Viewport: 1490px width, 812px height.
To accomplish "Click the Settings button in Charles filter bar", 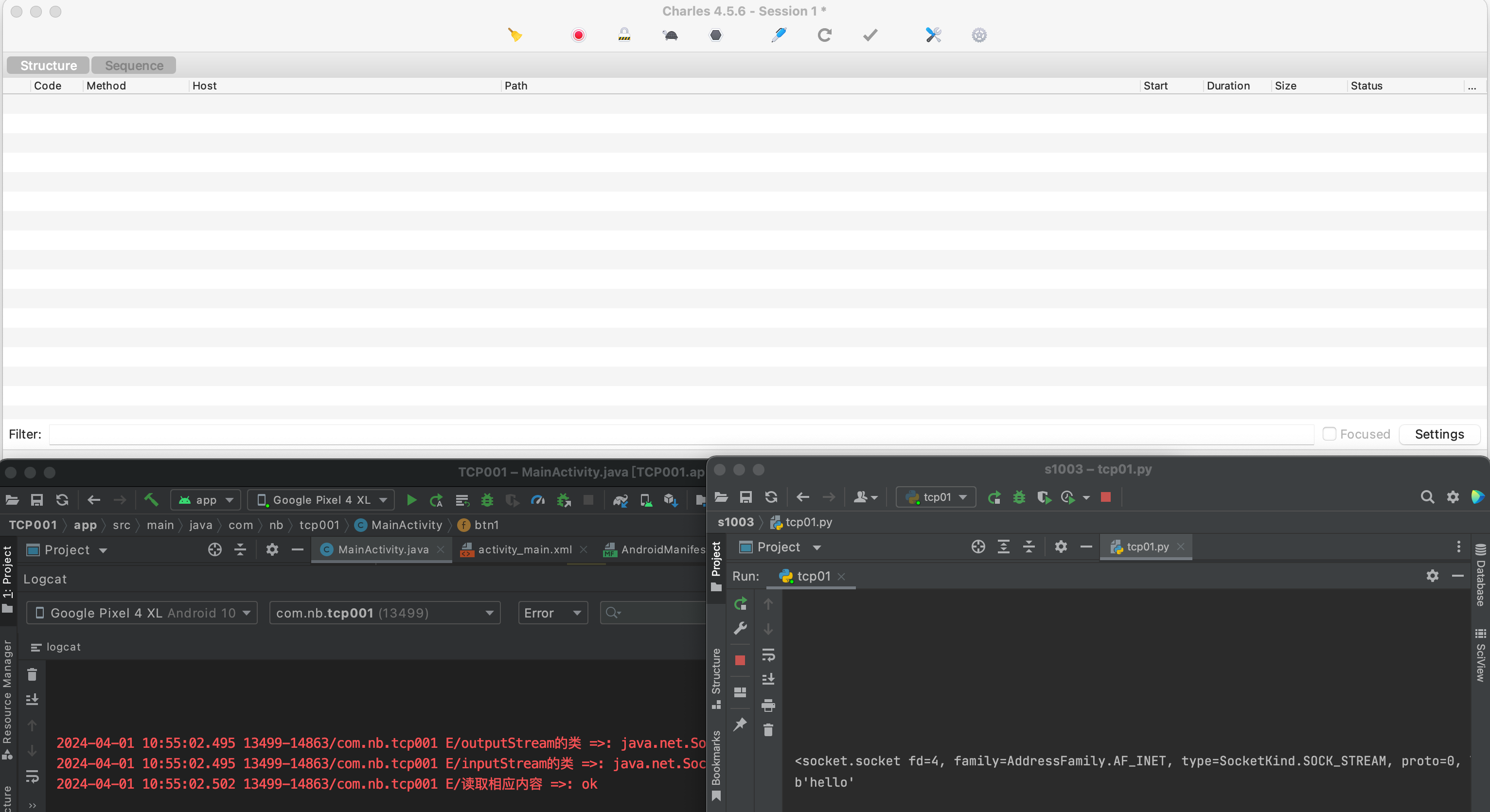I will coord(1440,433).
